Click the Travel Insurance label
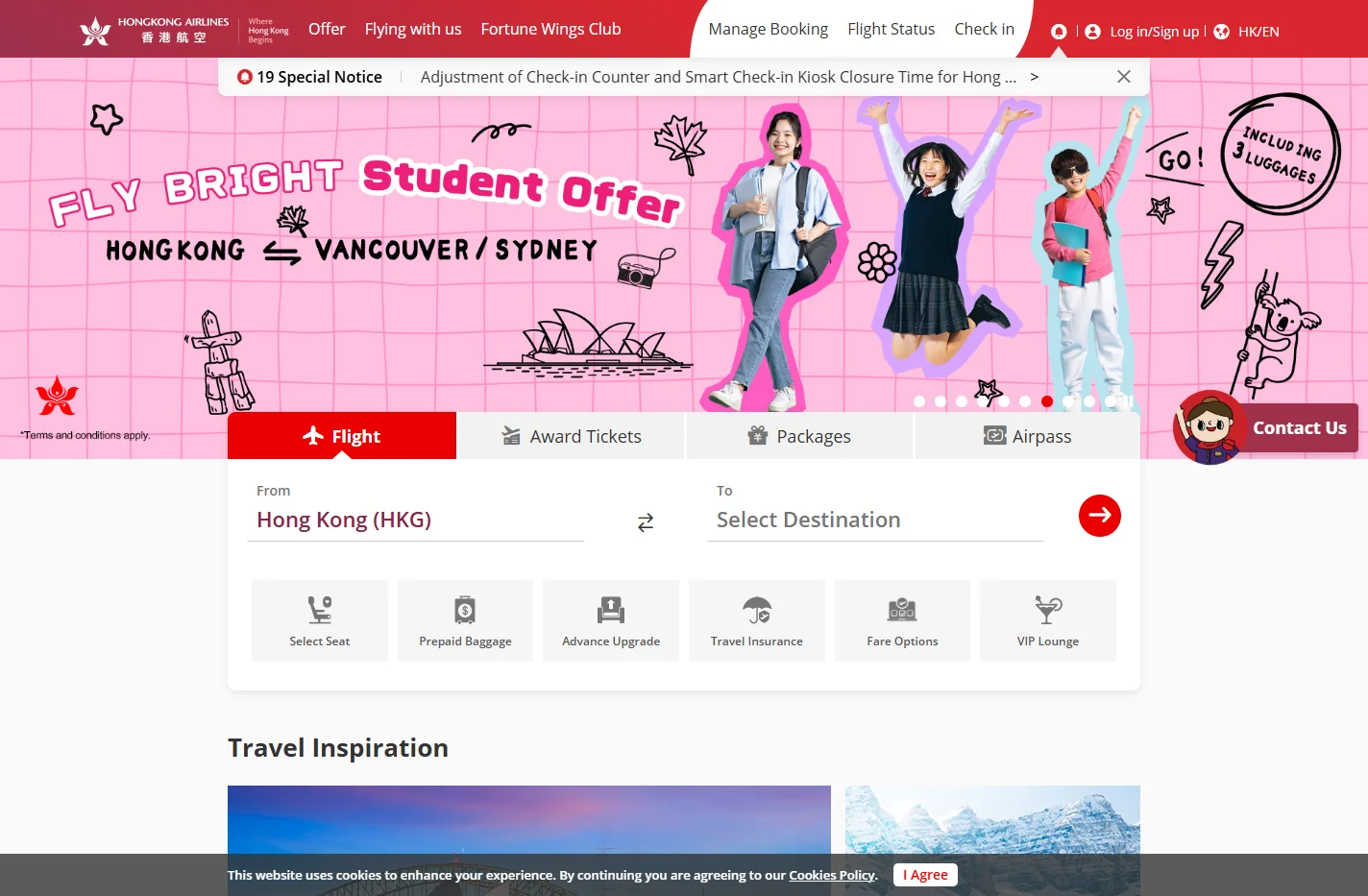The width and height of the screenshot is (1368, 896). click(757, 642)
